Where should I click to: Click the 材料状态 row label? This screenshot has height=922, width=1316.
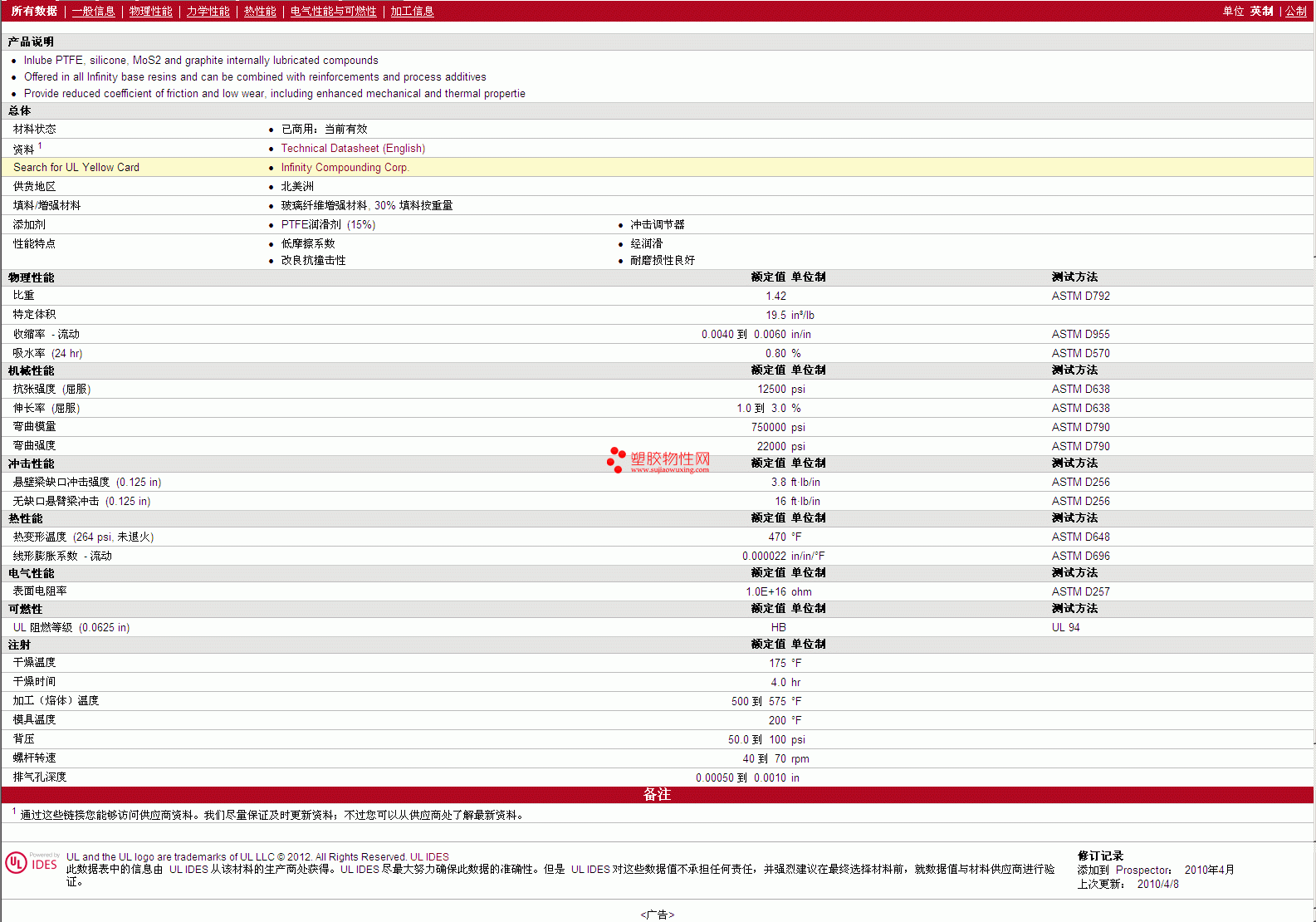tap(35, 130)
